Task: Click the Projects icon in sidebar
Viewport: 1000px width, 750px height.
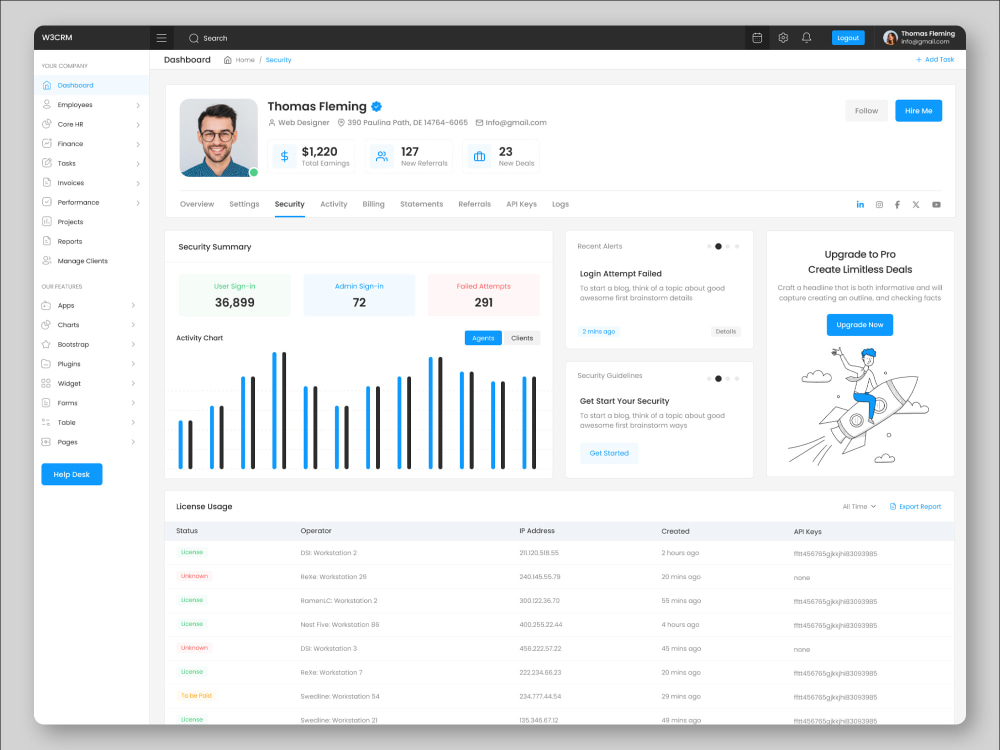Action: 47,222
